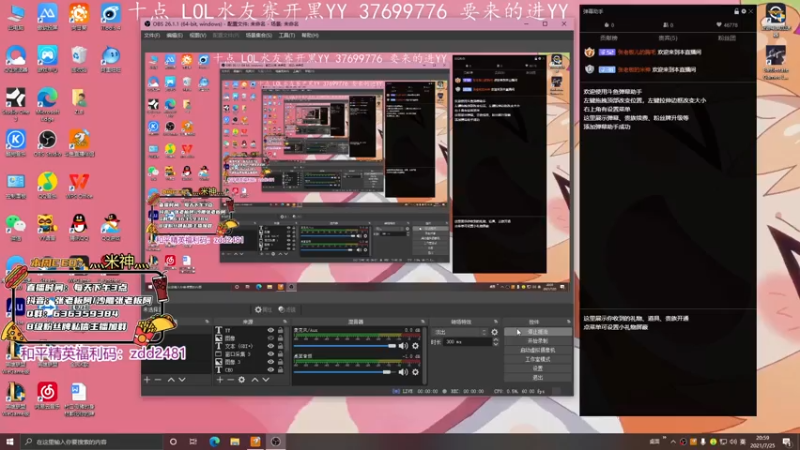The width and height of the screenshot is (800, 450).
Task: Click 停止推流 button in controls
Action: click(x=537, y=332)
